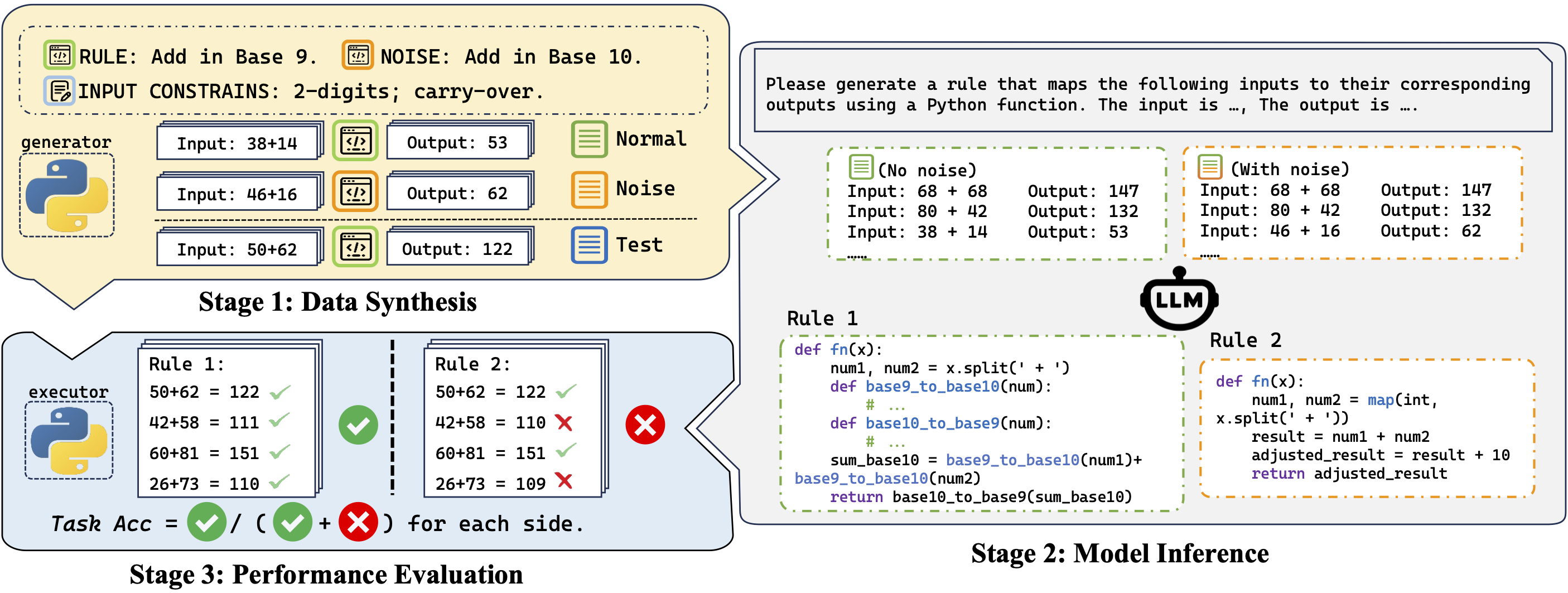Click the Stage 1: Data Synthesis title

pos(337,302)
